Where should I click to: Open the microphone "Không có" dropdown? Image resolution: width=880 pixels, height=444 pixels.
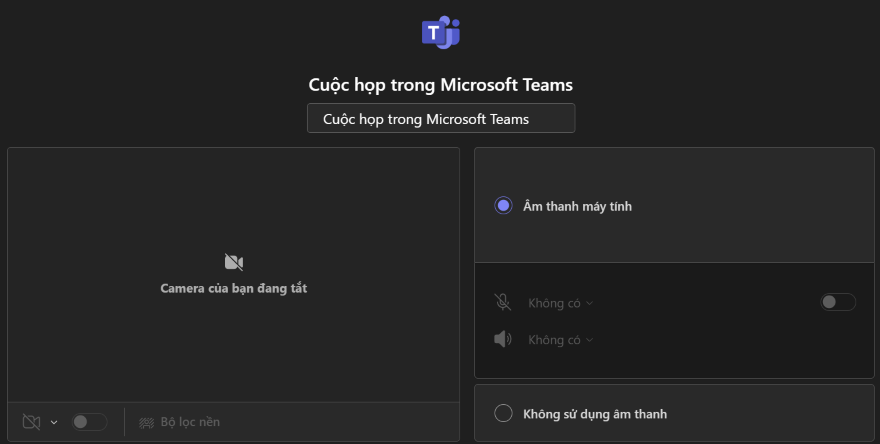pyautogui.click(x=560, y=303)
